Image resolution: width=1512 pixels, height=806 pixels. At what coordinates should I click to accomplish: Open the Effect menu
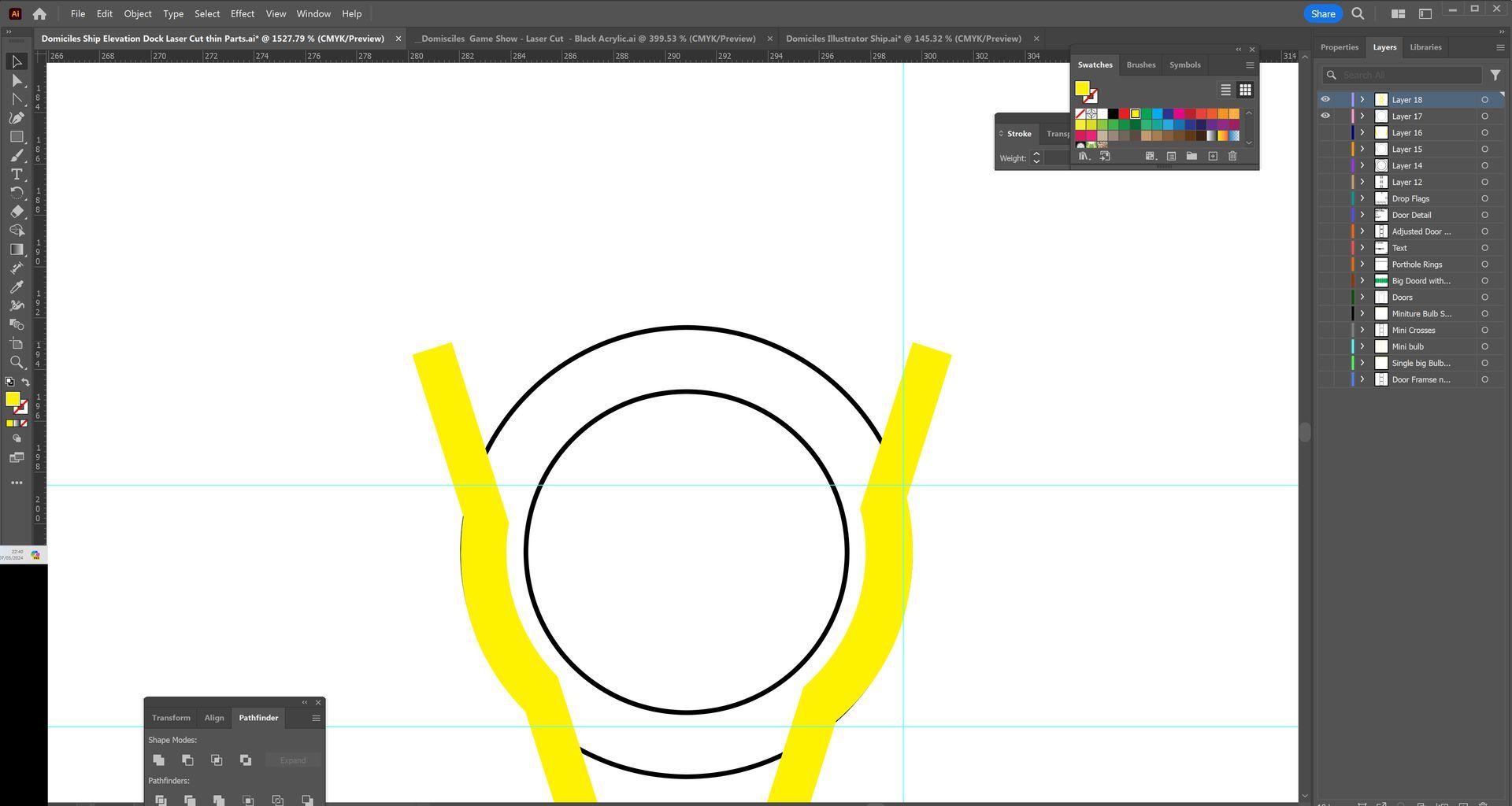(242, 14)
